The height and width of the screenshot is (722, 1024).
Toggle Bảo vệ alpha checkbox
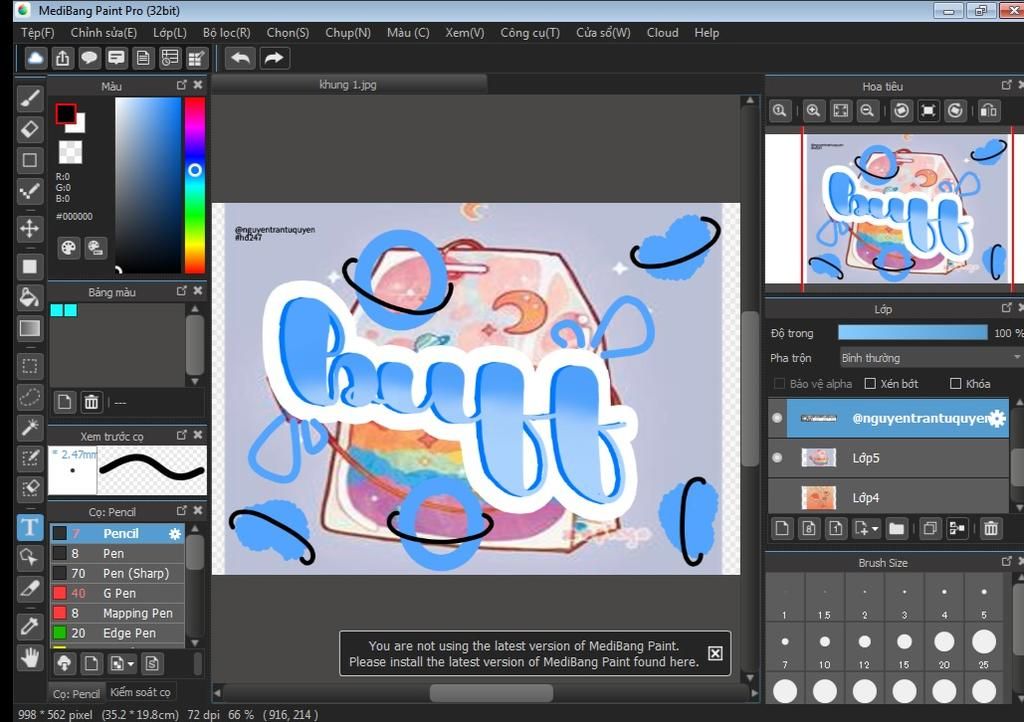pyautogui.click(x=778, y=384)
